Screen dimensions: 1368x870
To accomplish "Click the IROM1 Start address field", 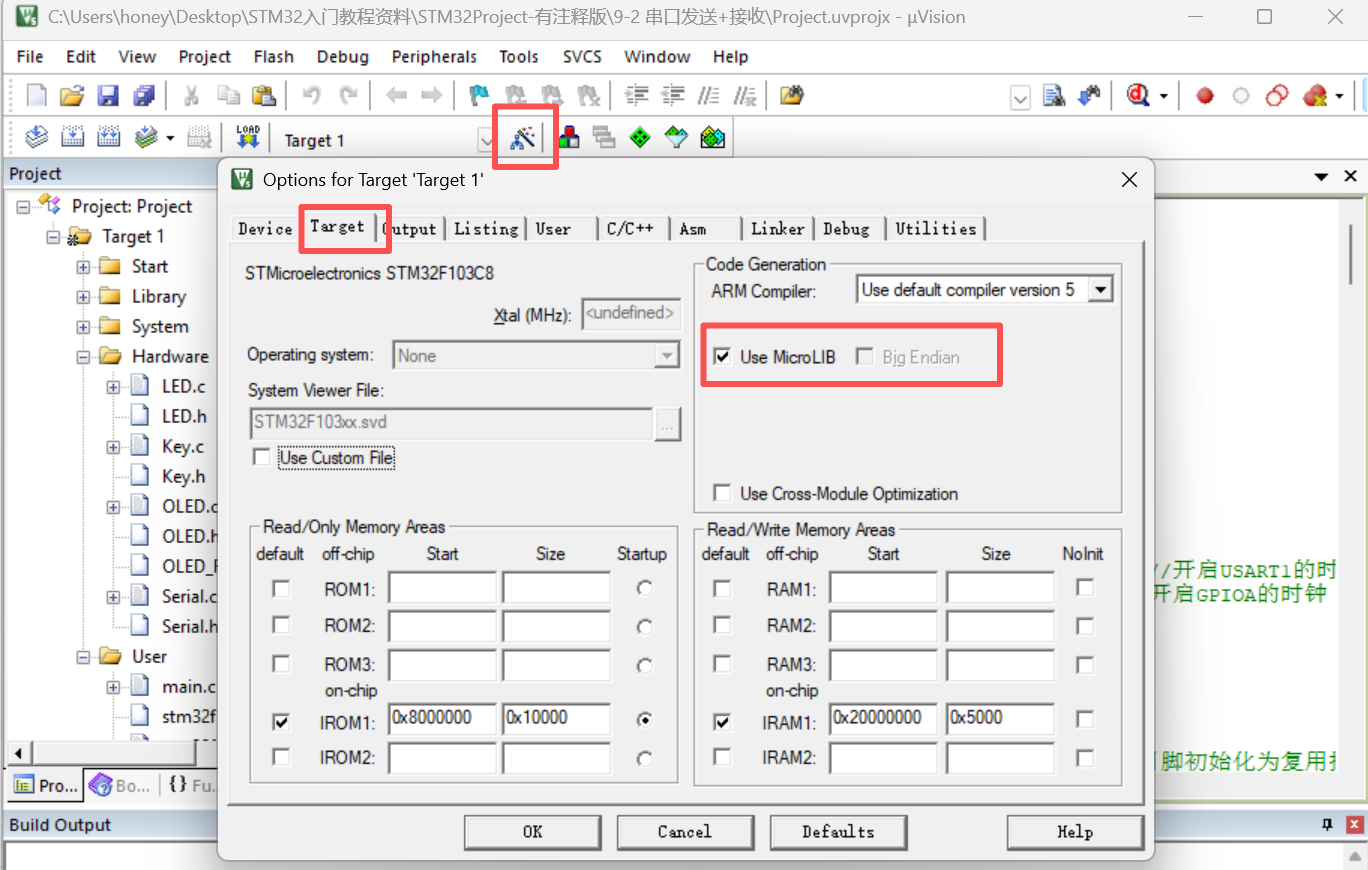I will 443,719.
